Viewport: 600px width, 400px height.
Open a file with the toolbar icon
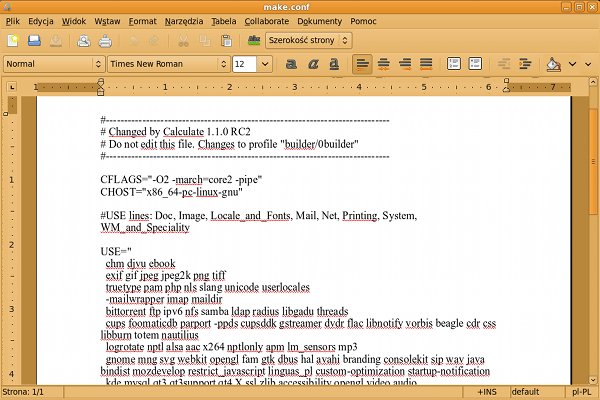tap(34, 41)
